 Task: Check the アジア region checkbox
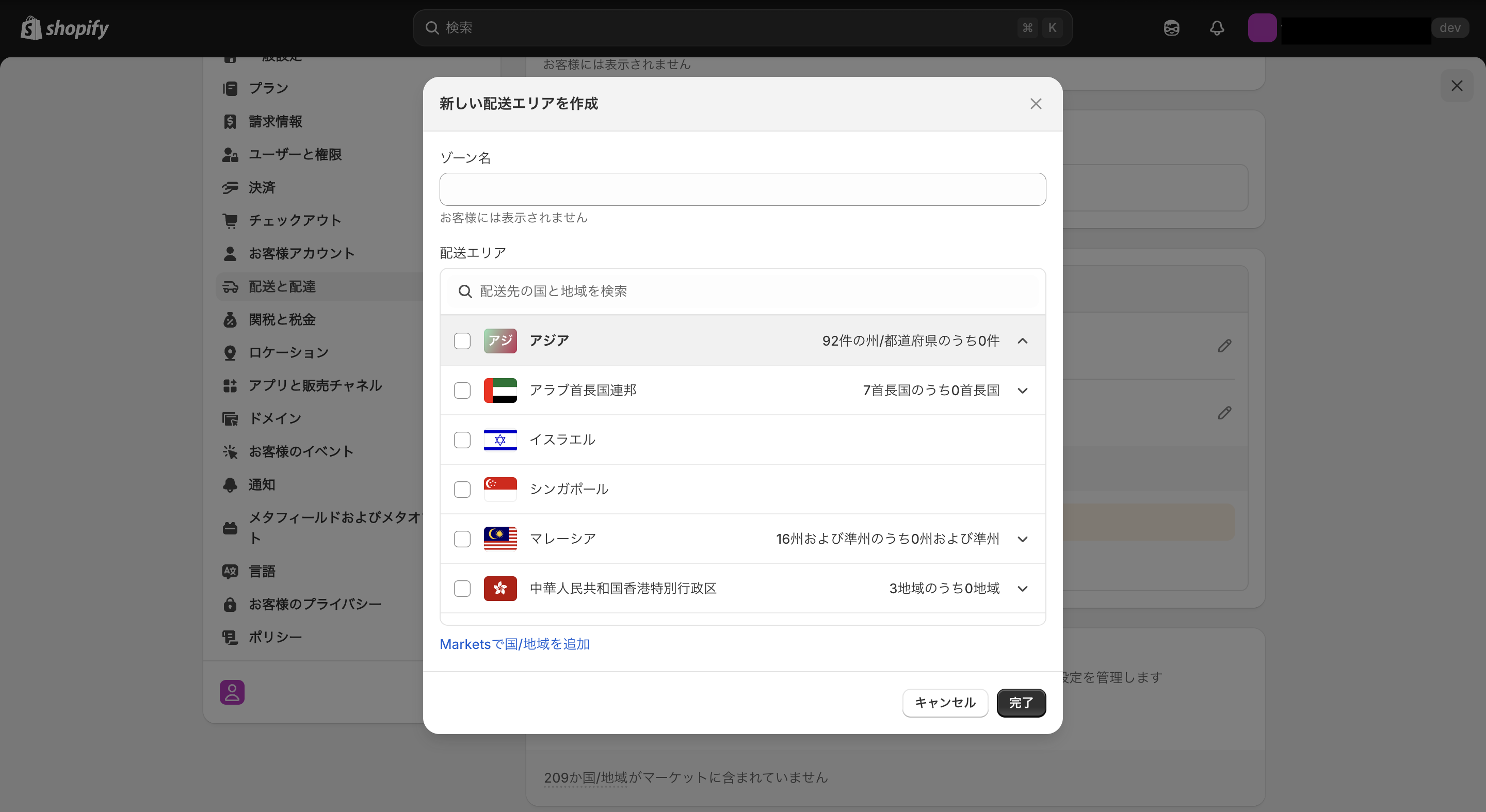pyautogui.click(x=462, y=341)
